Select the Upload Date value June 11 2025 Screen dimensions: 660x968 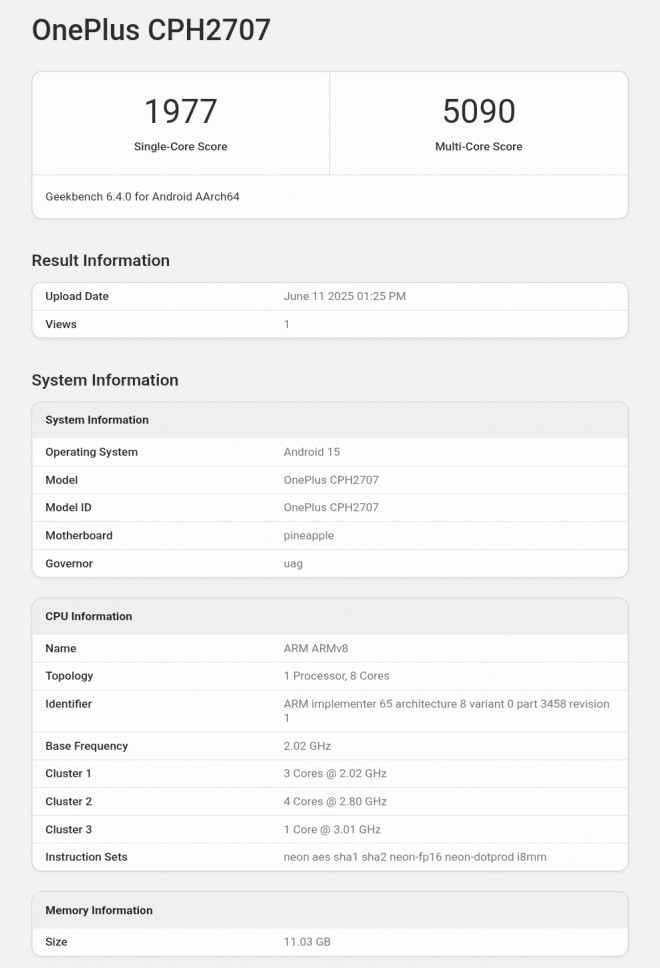tap(344, 297)
